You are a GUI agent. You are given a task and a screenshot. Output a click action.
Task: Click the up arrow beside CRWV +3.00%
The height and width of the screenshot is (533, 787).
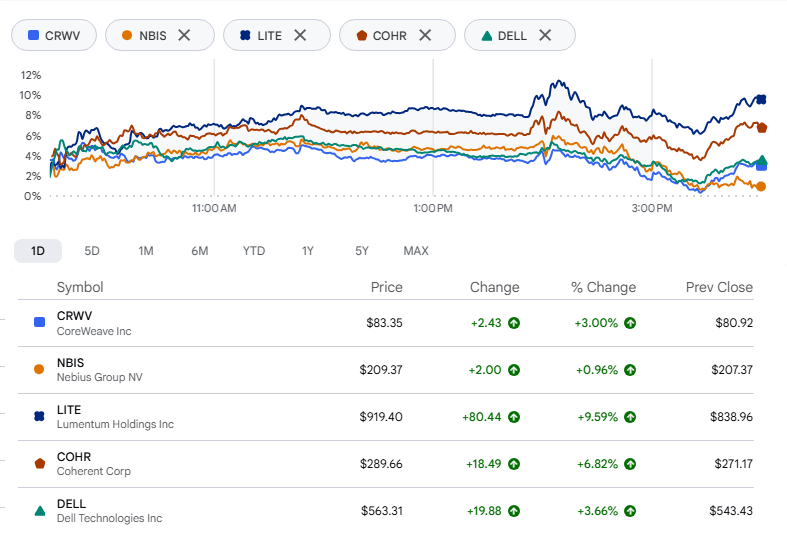click(630, 323)
